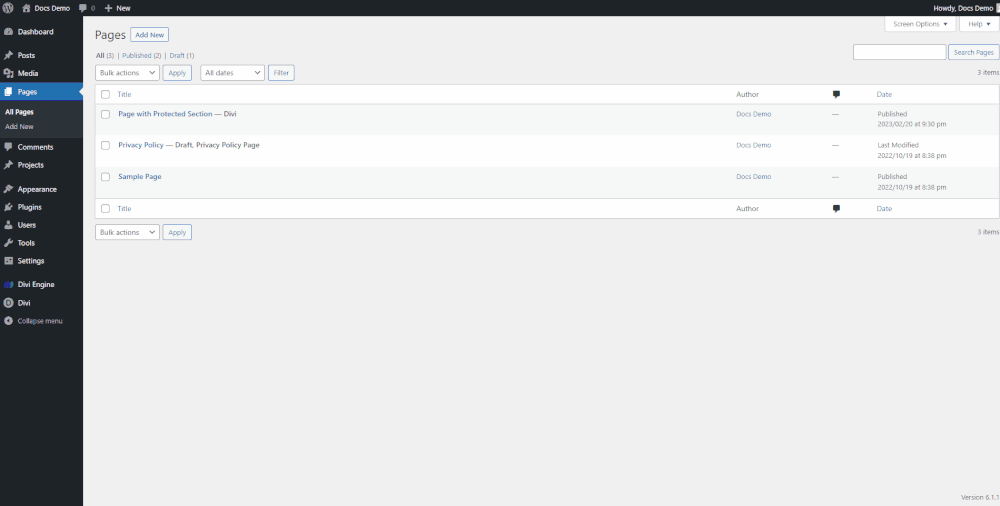Open the top Bulk actions dropdown
The image size is (1000, 506).
coord(127,73)
